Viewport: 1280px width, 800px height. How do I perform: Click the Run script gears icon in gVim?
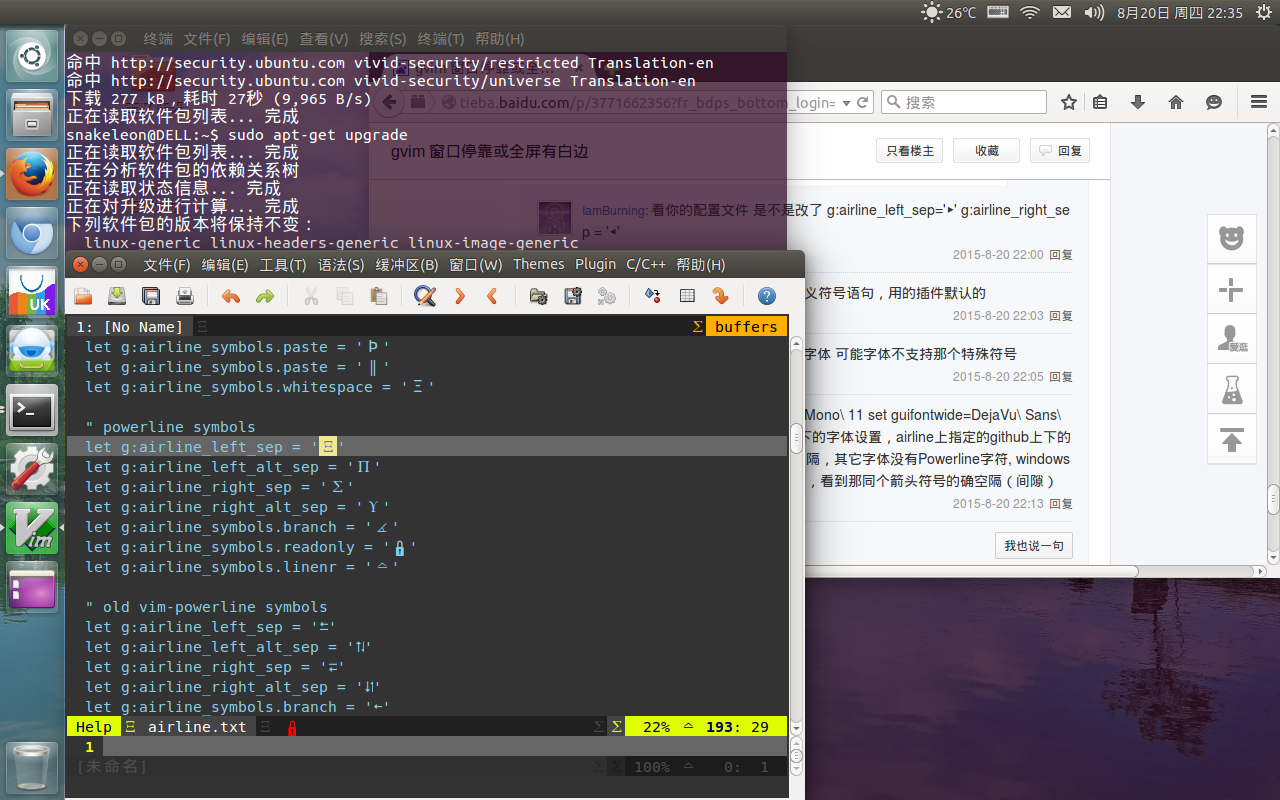coord(606,296)
